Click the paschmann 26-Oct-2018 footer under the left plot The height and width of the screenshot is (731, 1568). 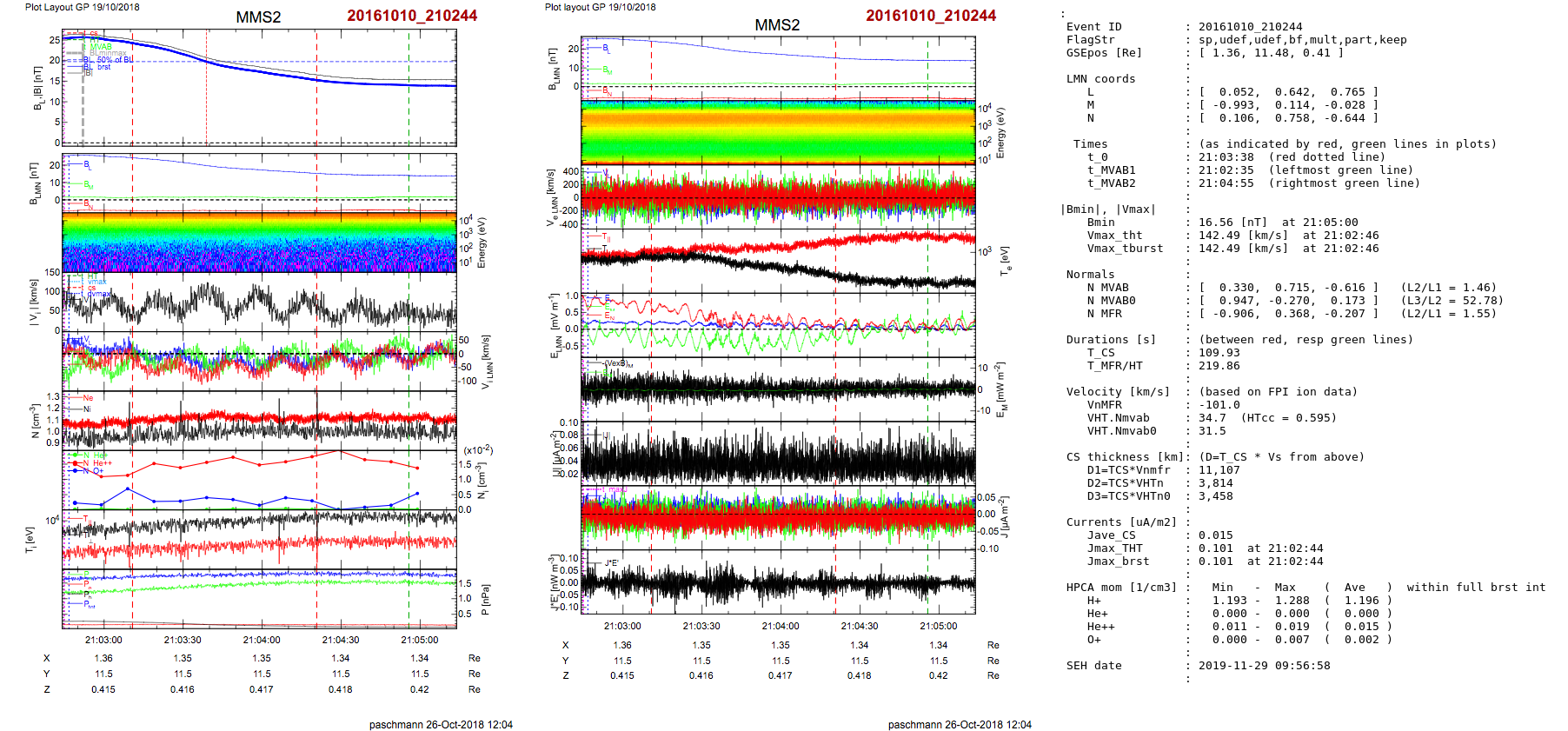(x=441, y=724)
